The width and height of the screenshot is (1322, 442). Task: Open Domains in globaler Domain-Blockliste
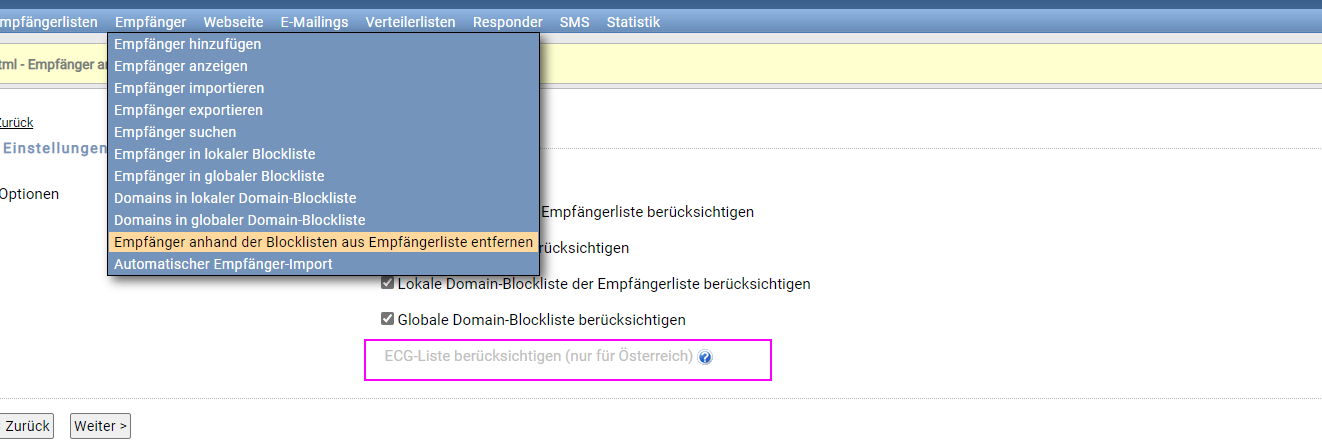[x=323, y=220]
